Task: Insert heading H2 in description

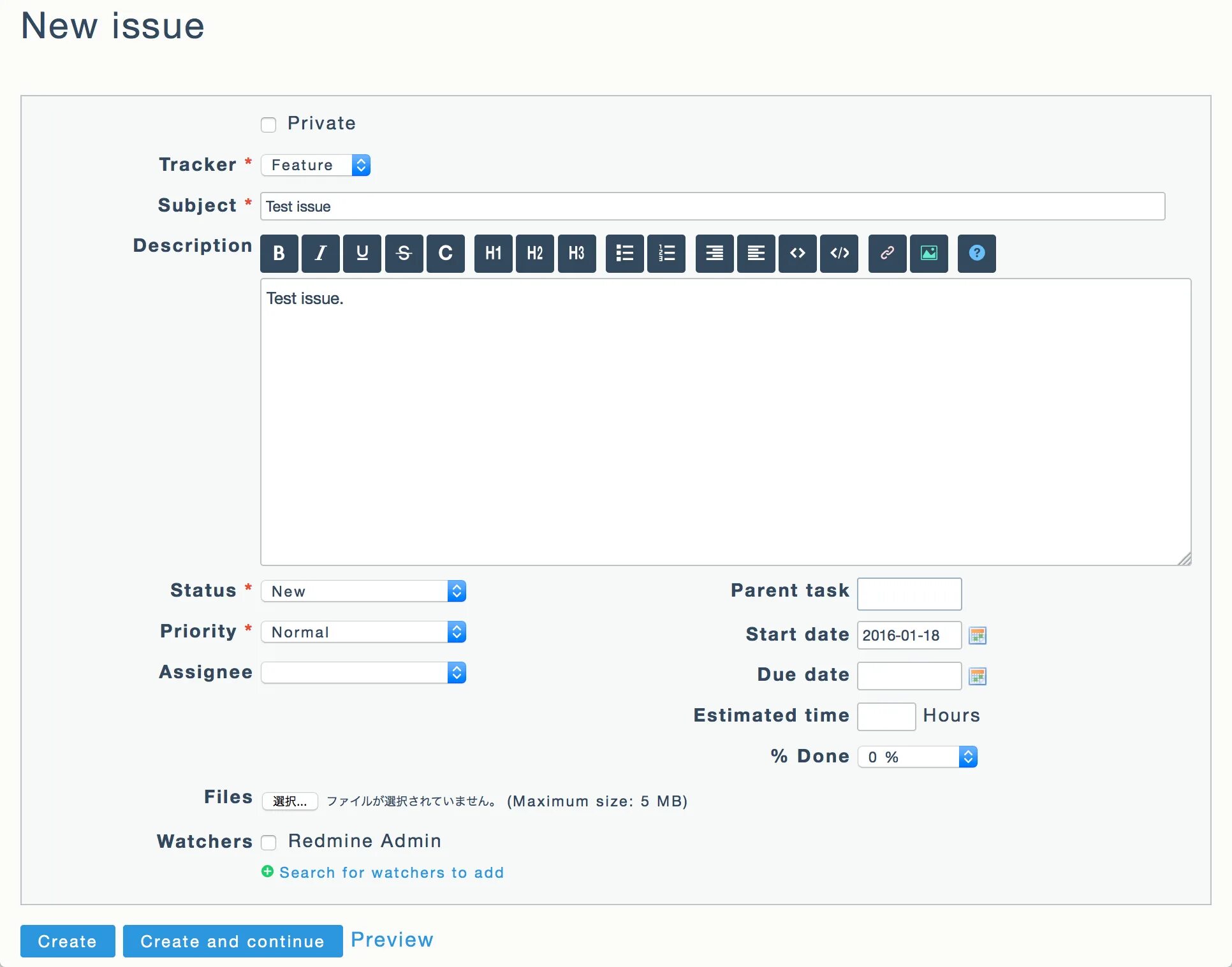Action: tap(534, 253)
